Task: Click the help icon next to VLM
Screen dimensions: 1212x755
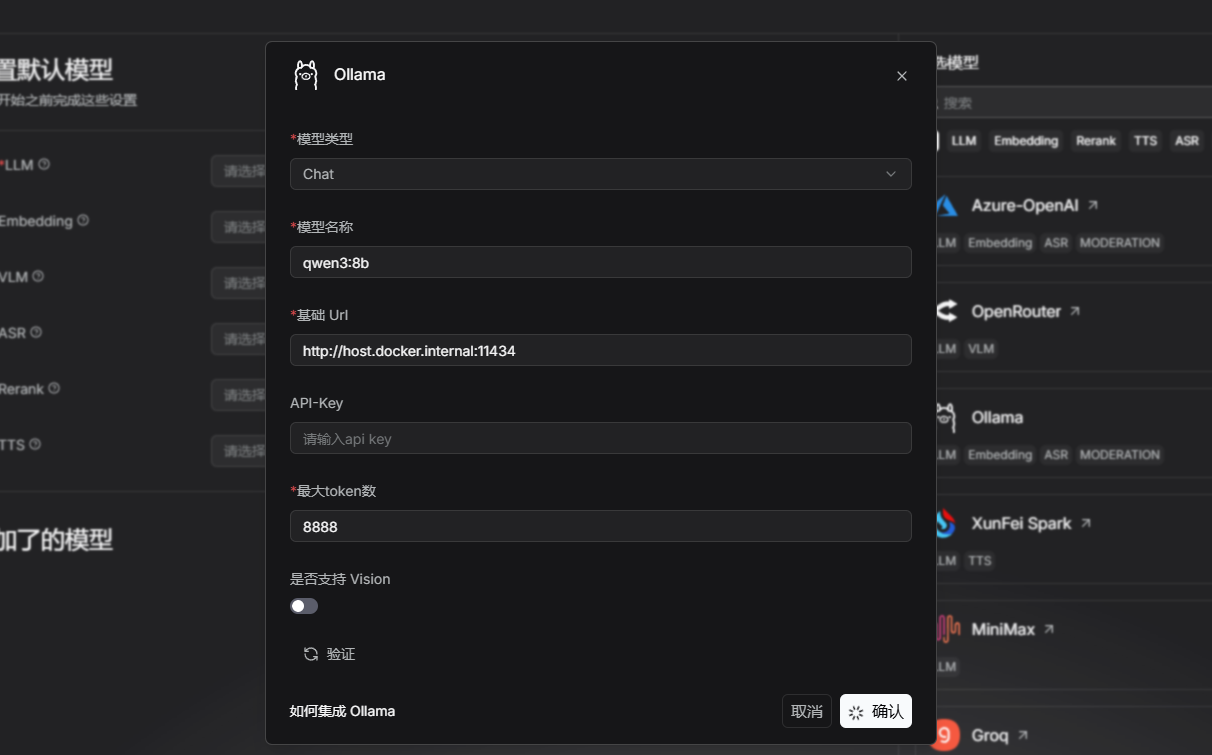Action: click(38, 276)
